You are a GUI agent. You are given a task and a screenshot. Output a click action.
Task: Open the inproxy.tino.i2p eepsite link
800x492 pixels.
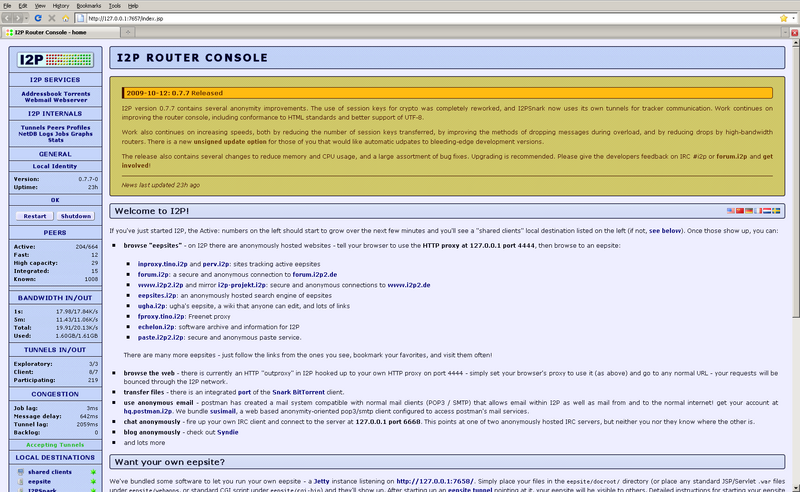point(162,264)
